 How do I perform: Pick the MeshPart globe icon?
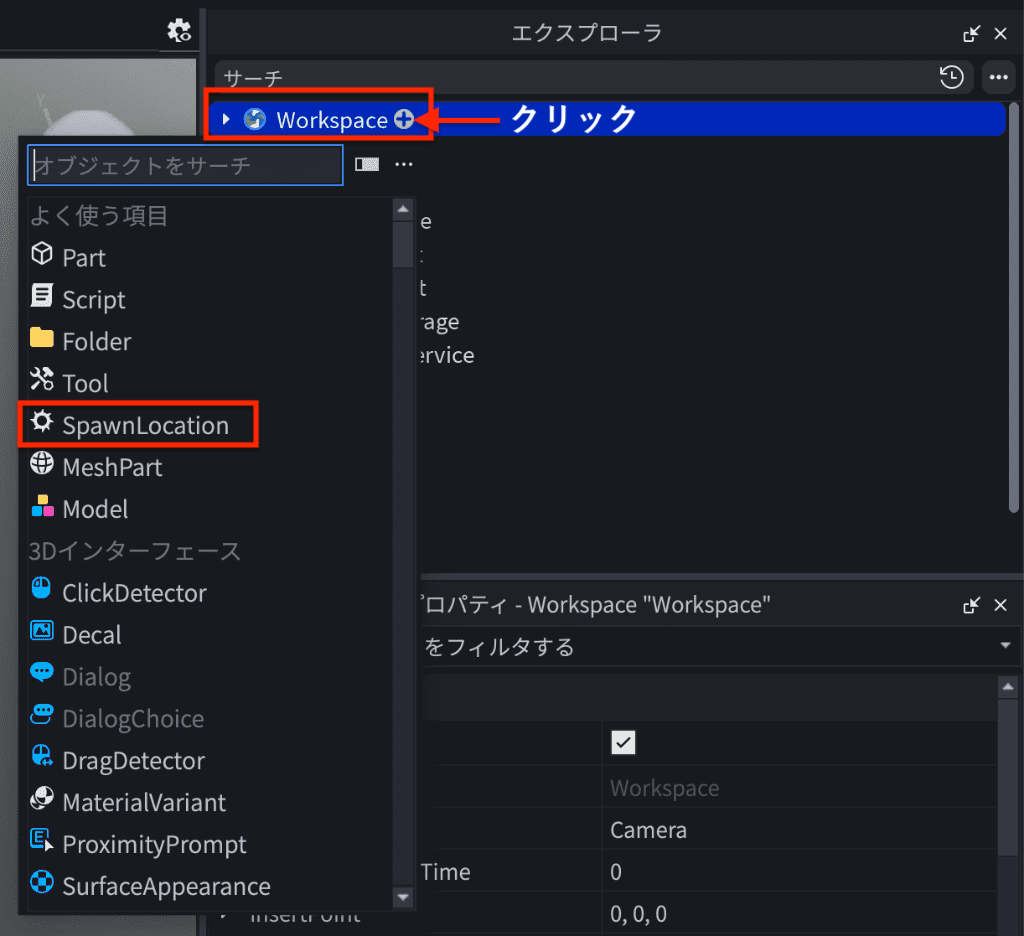(42, 465)
